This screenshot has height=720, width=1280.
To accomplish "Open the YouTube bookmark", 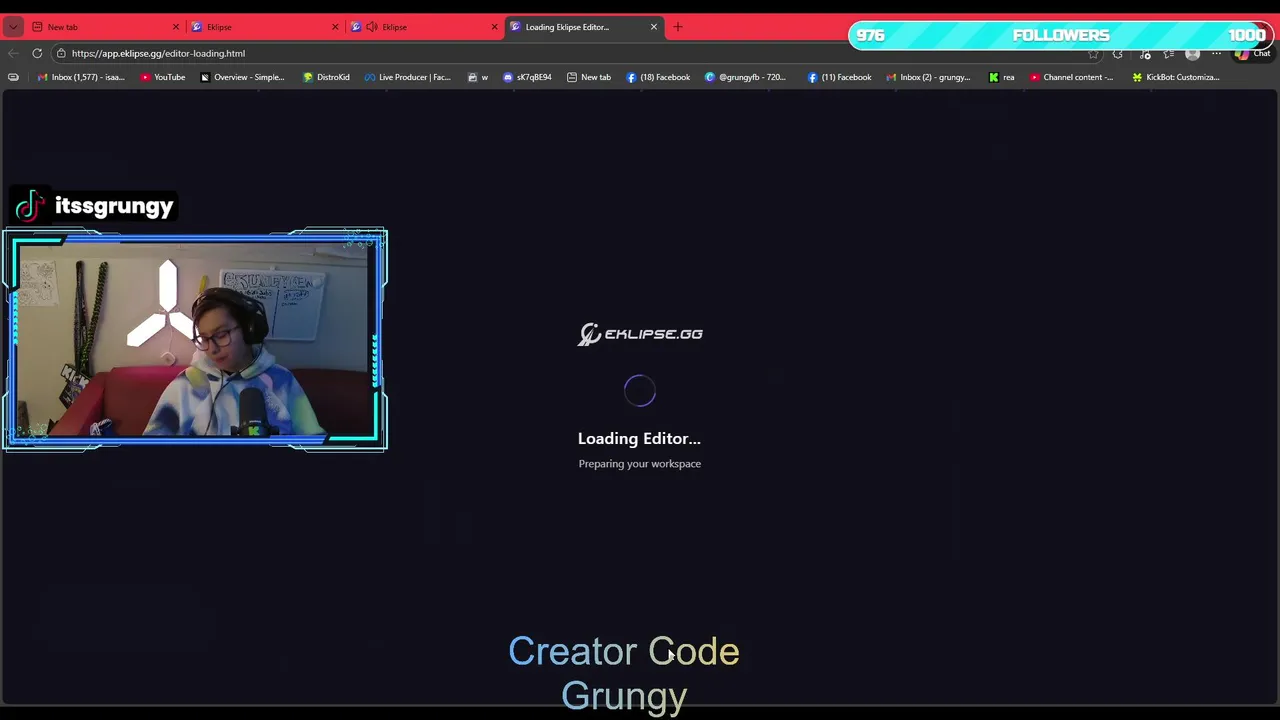I will pyautogui.click(x=163, y=77).
